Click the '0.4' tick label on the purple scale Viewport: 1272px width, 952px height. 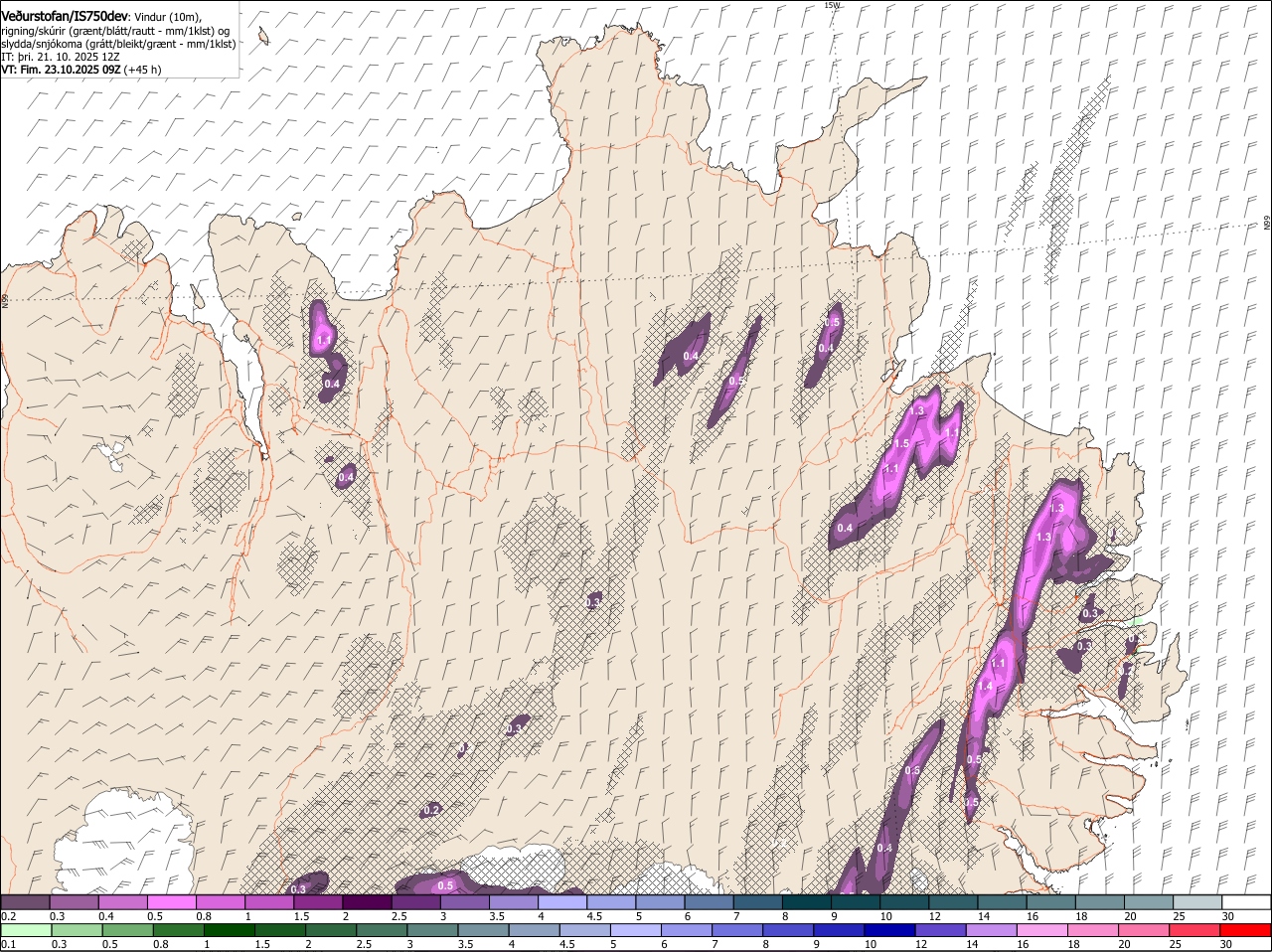(x=106, y=916)
